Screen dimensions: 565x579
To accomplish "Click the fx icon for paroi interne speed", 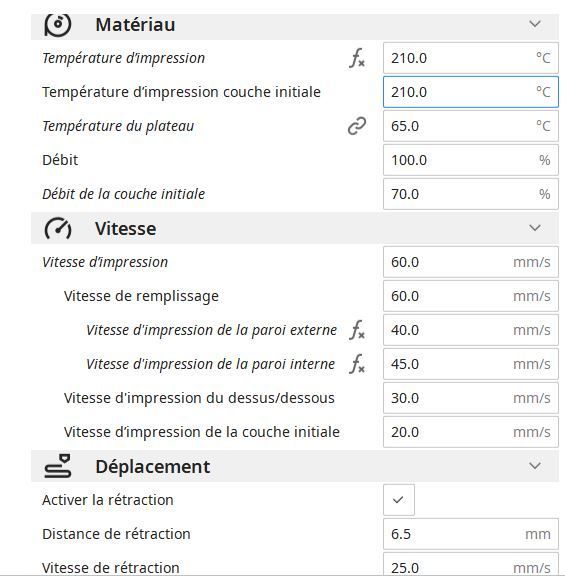I will point(357,364).
